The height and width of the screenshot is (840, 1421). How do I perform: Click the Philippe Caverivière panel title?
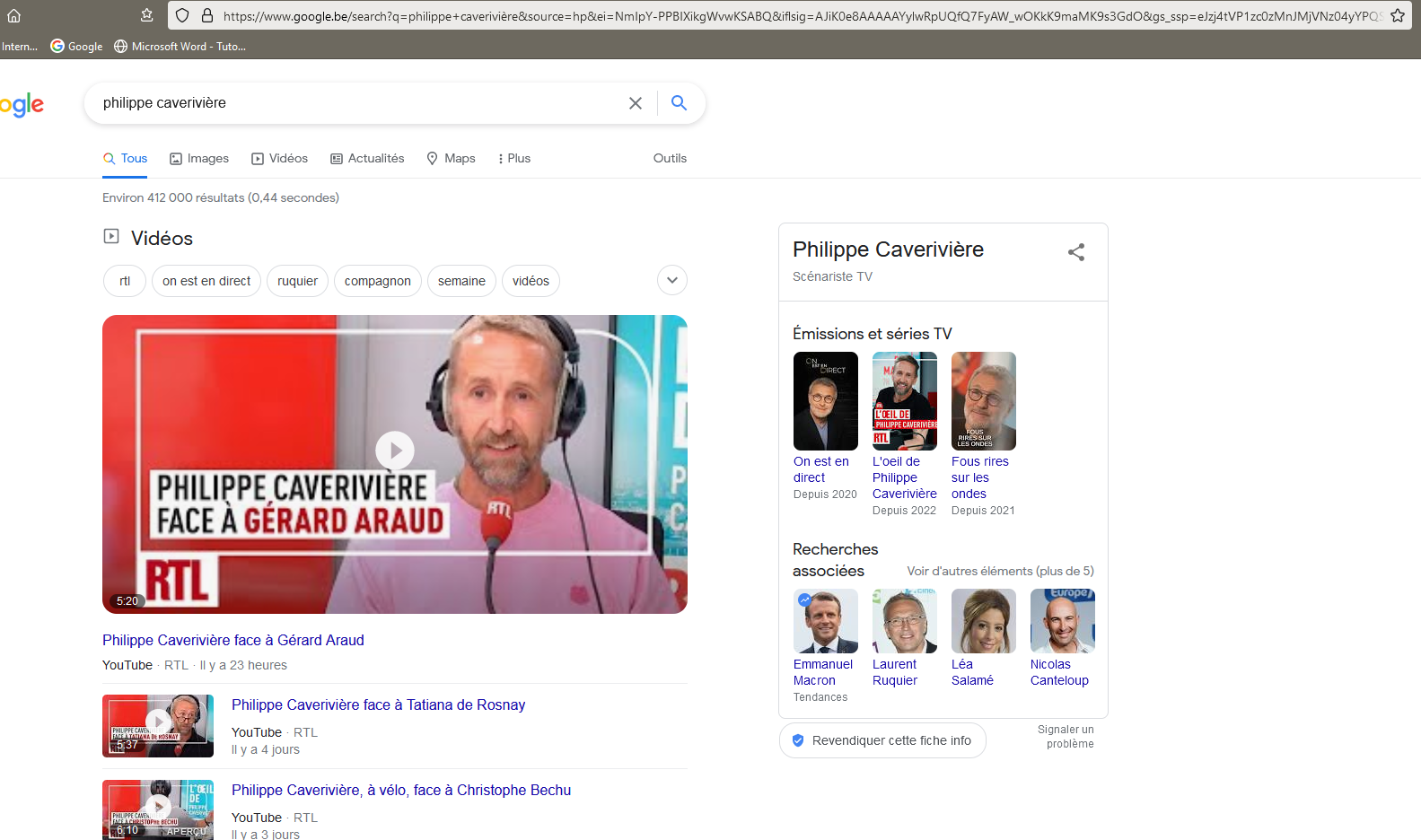pos(888,249)
